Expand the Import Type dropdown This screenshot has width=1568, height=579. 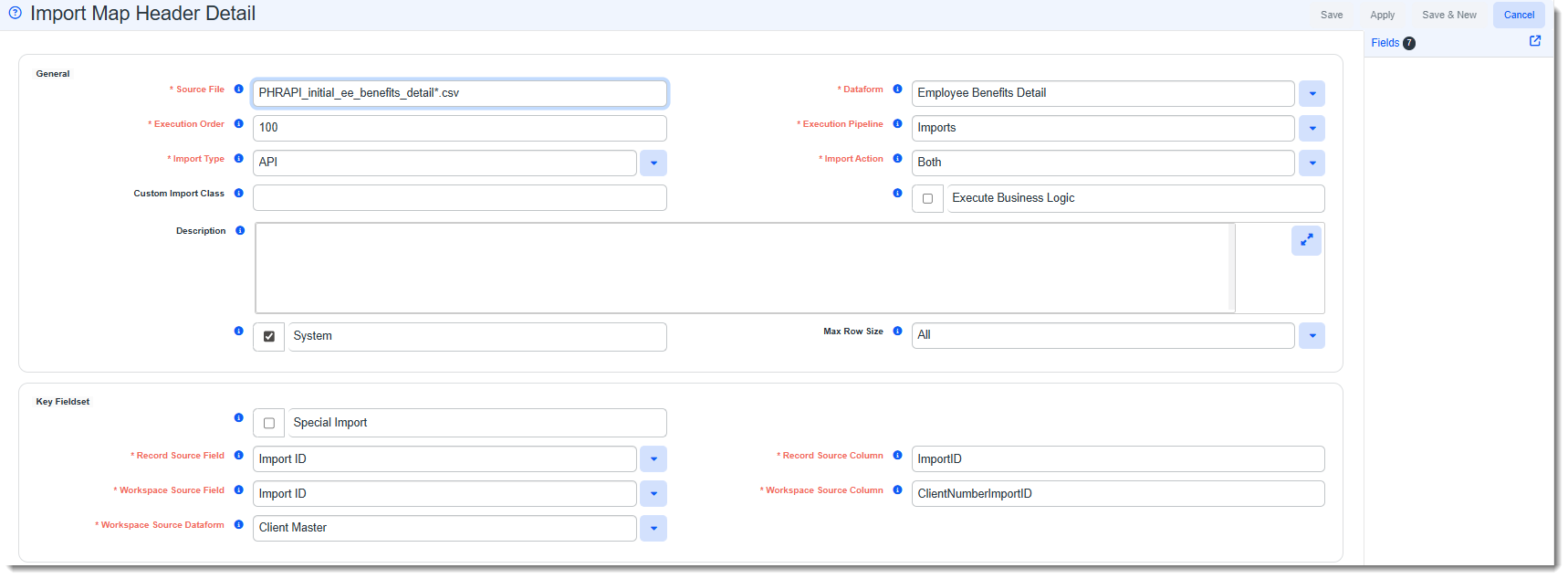point(653,163)
